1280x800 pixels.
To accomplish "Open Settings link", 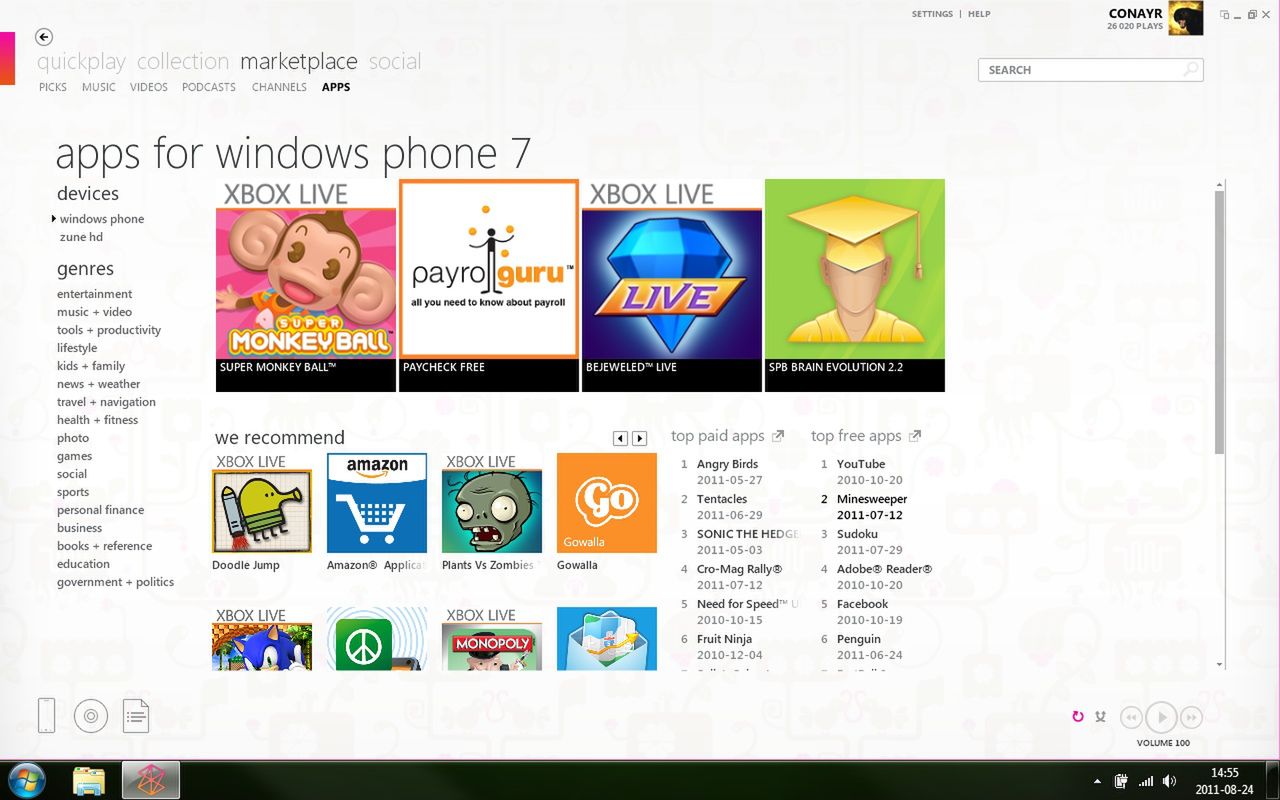I will click(932, 14).
